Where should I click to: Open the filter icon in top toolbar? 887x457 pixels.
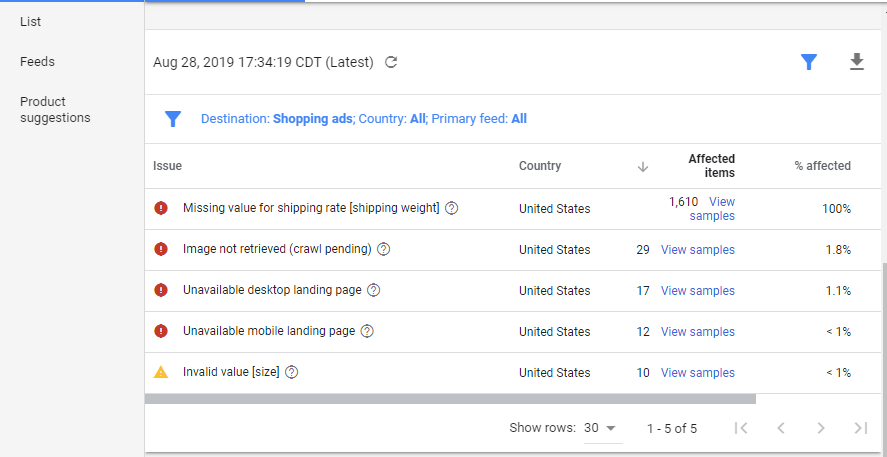click(809, 62)
